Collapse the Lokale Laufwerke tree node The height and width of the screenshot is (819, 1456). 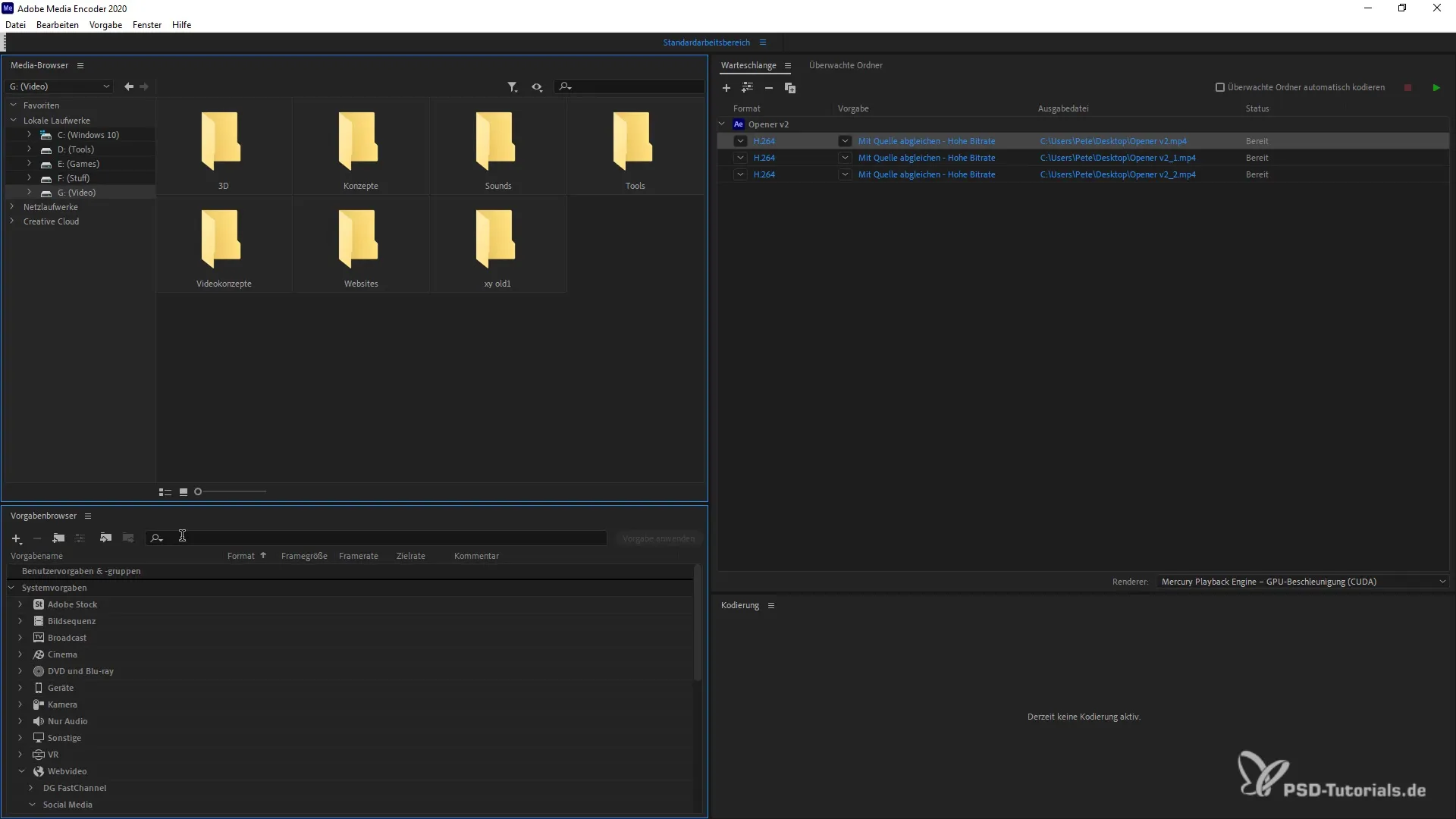point(13,120)
